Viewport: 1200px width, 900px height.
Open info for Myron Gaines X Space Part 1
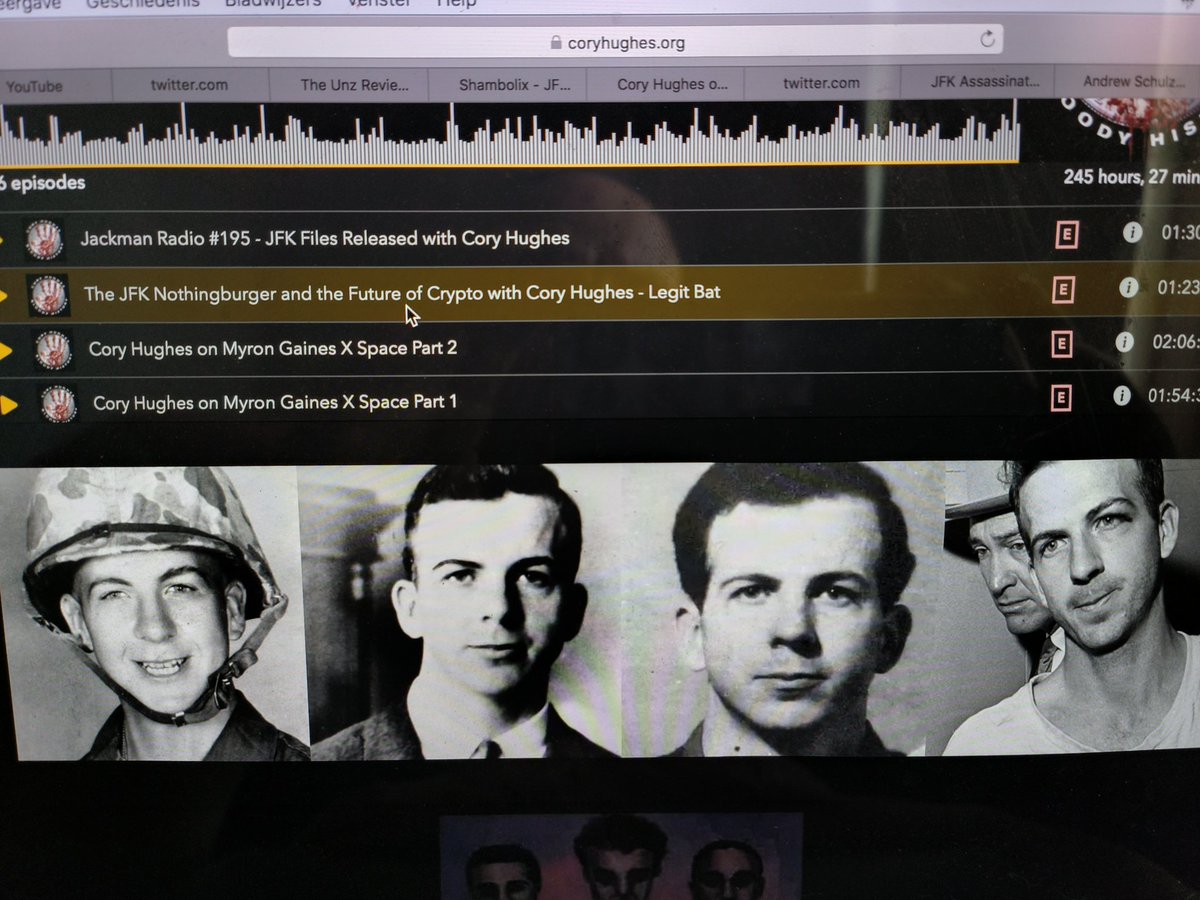[1122, 395]
